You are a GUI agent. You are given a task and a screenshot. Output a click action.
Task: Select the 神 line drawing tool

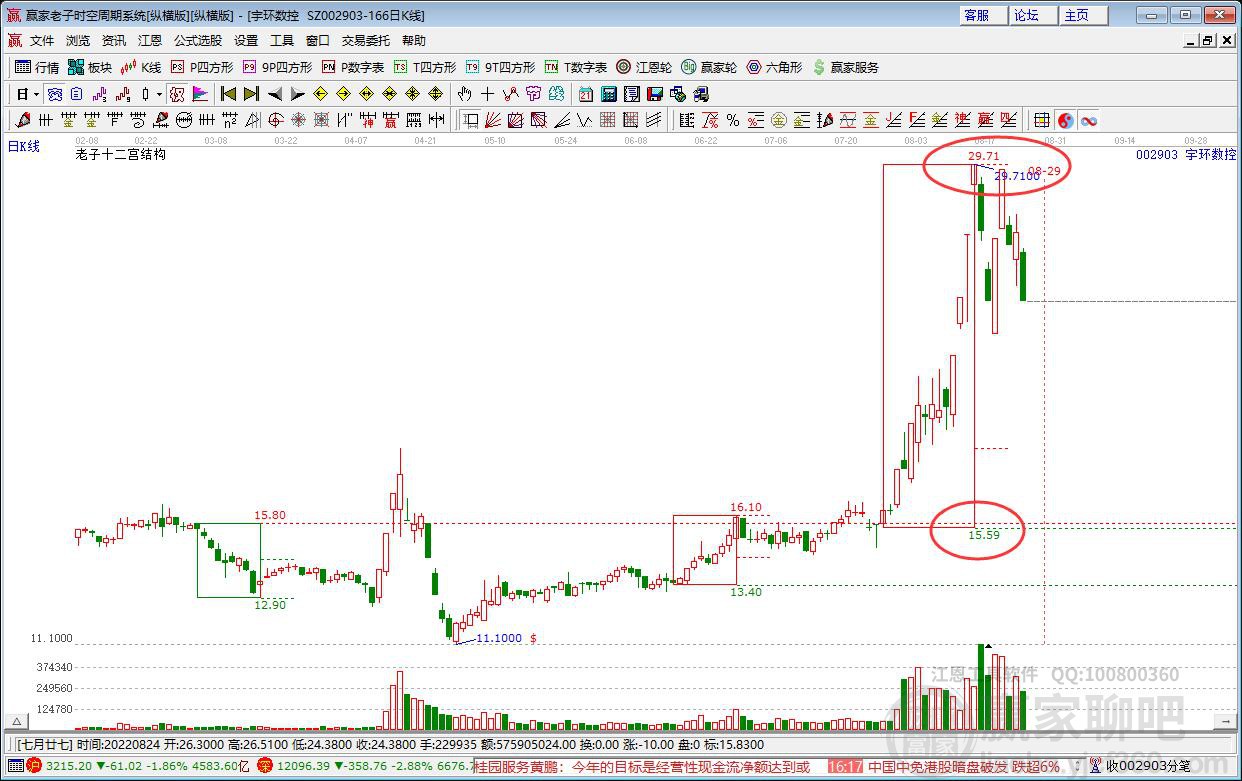pyautogui.click(x=367, y=120)
